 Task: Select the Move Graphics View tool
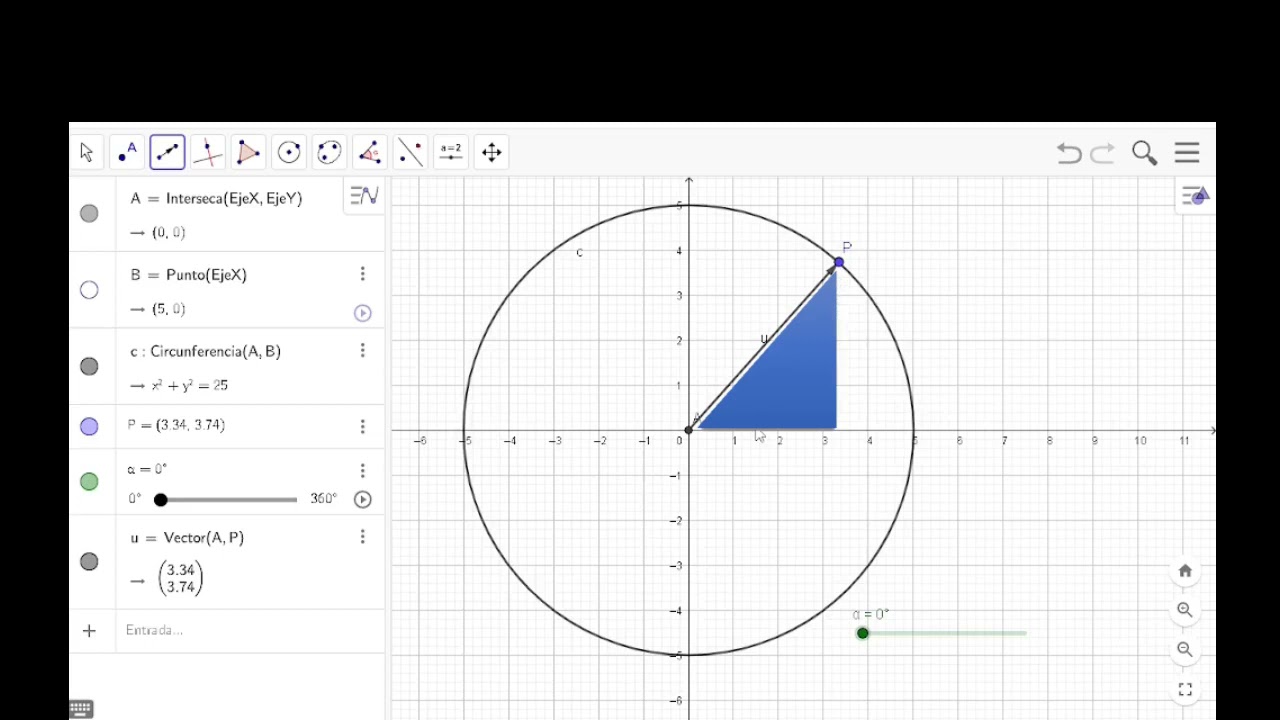(491, 152)
